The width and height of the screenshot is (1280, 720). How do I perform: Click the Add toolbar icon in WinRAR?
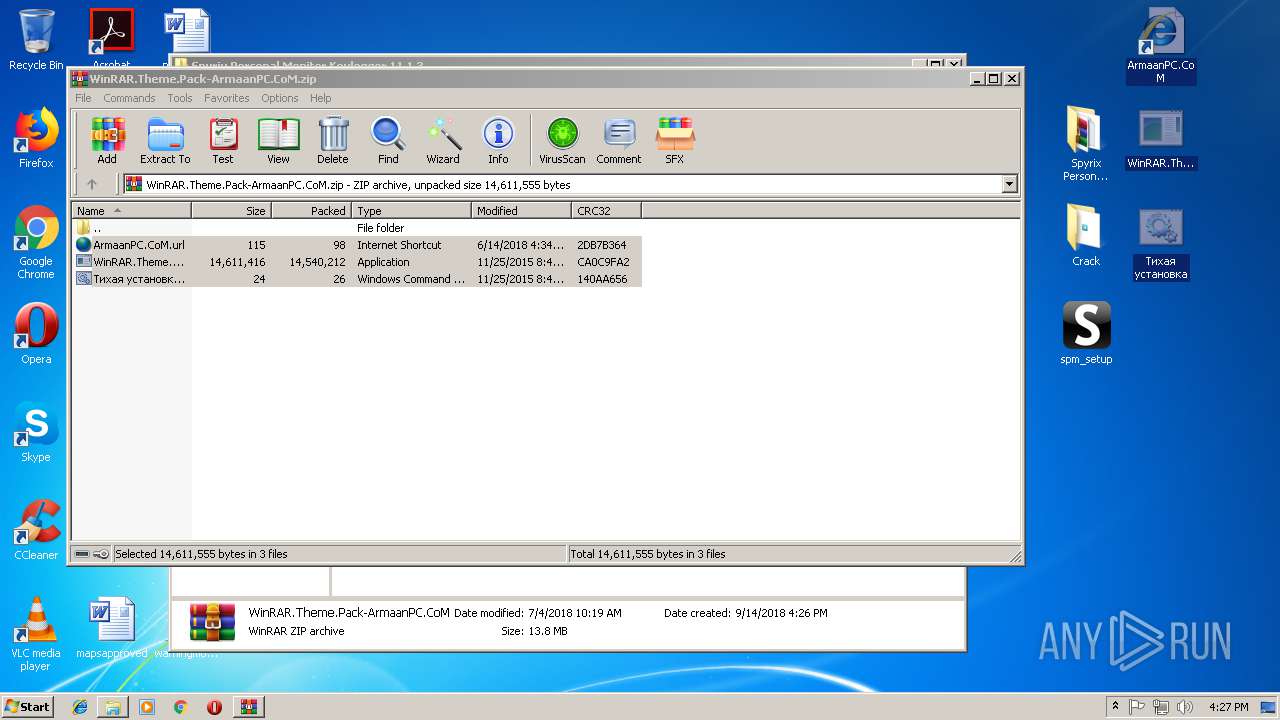pos(107,140)
